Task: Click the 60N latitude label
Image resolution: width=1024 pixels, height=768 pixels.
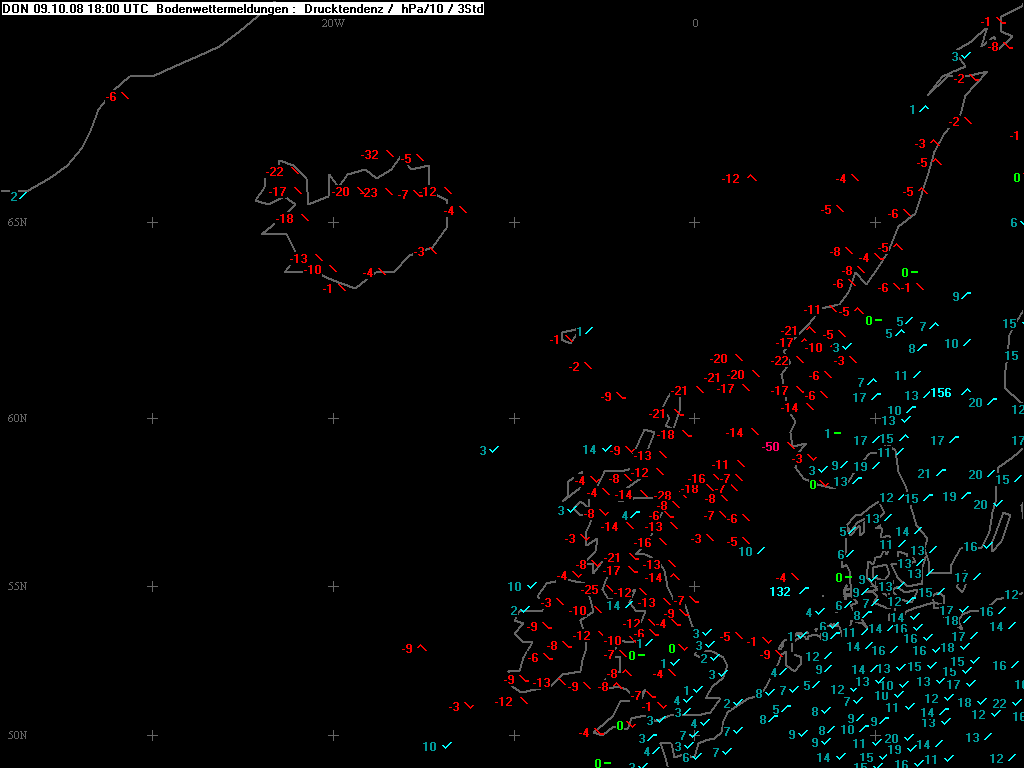Action: 17,418
